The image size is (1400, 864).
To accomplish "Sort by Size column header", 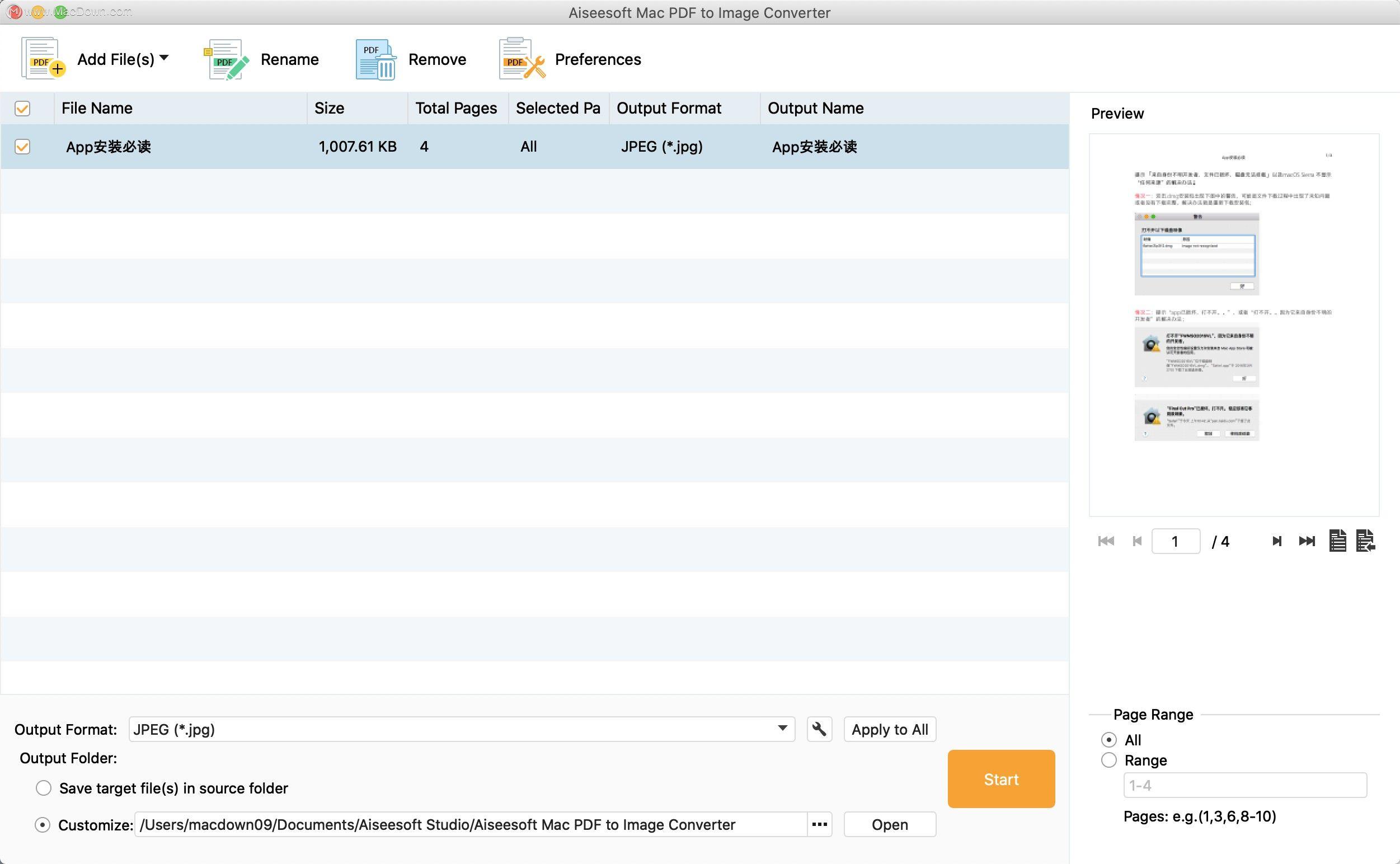I will pyautogui.click(x=358, y=108).
